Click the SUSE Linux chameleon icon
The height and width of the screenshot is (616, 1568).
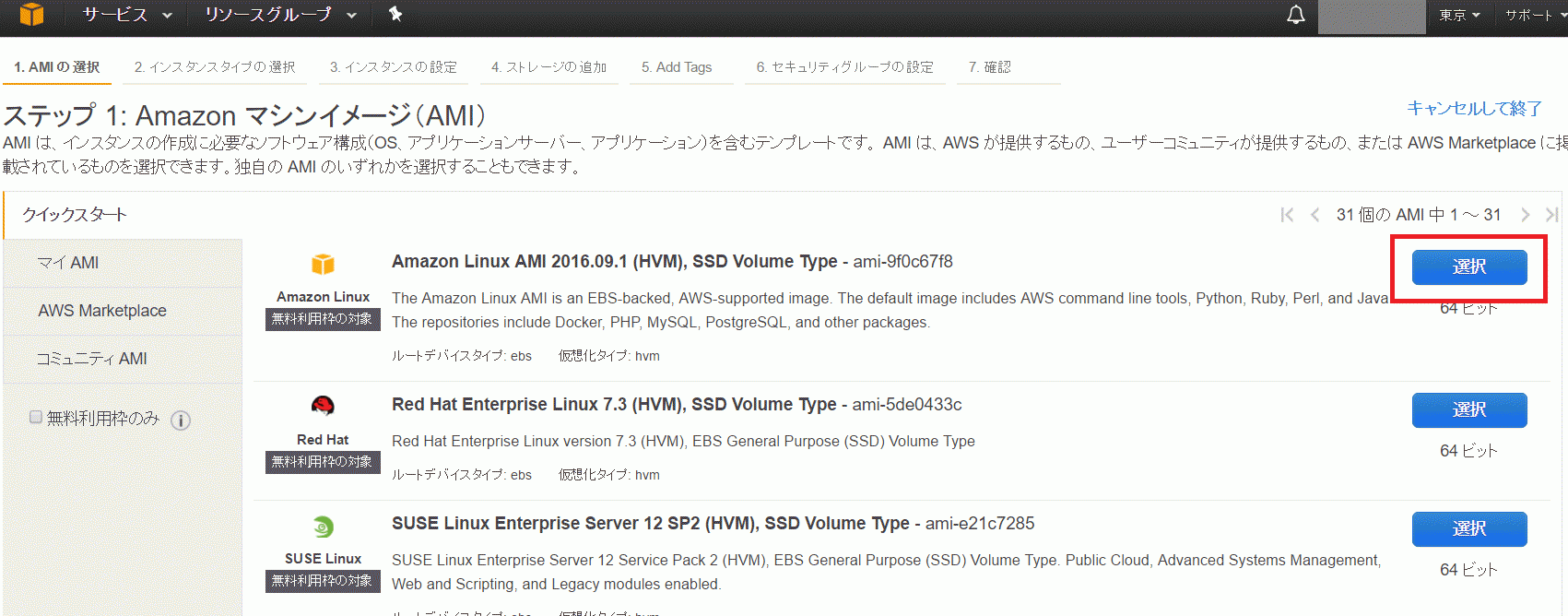323,527
